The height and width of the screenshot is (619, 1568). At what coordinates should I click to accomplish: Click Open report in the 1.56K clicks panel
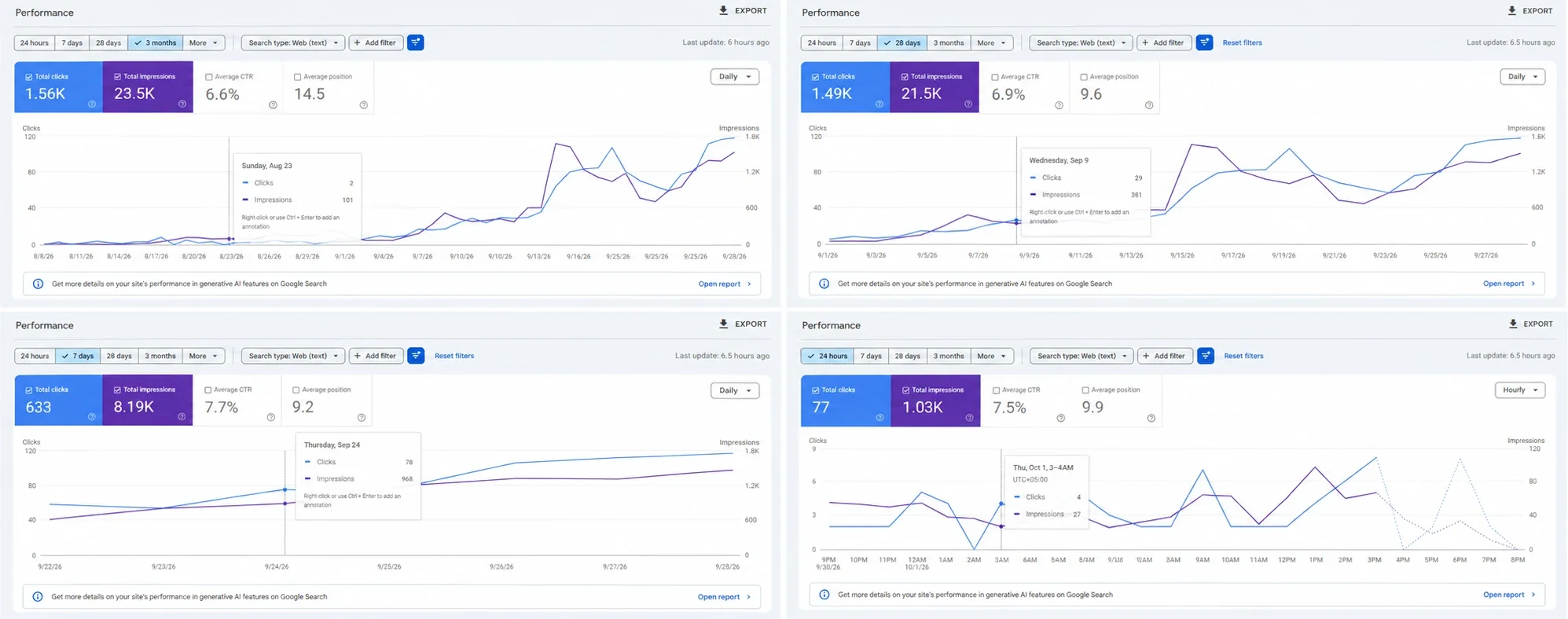click(x=725, y=284)
